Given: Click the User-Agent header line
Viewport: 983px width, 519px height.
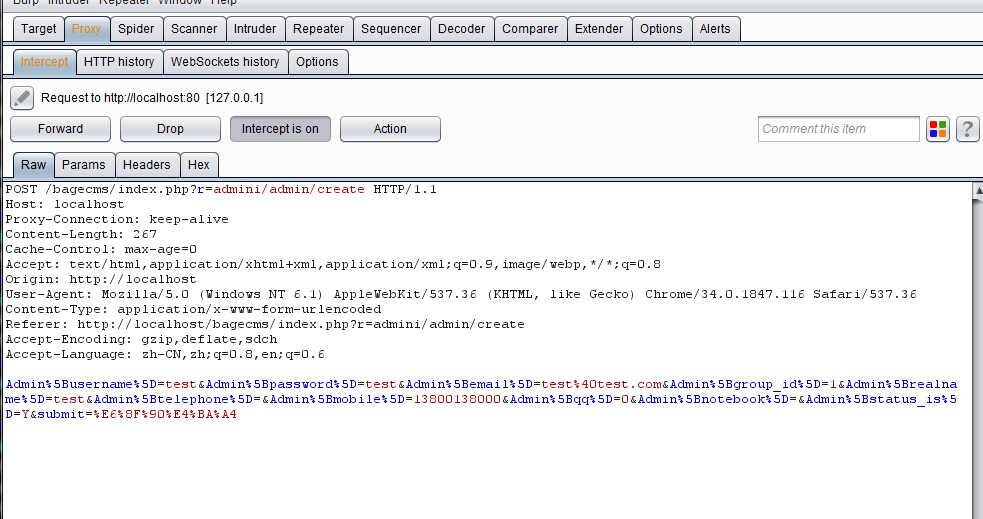Looking at the screenshot, I should point(461,295).
